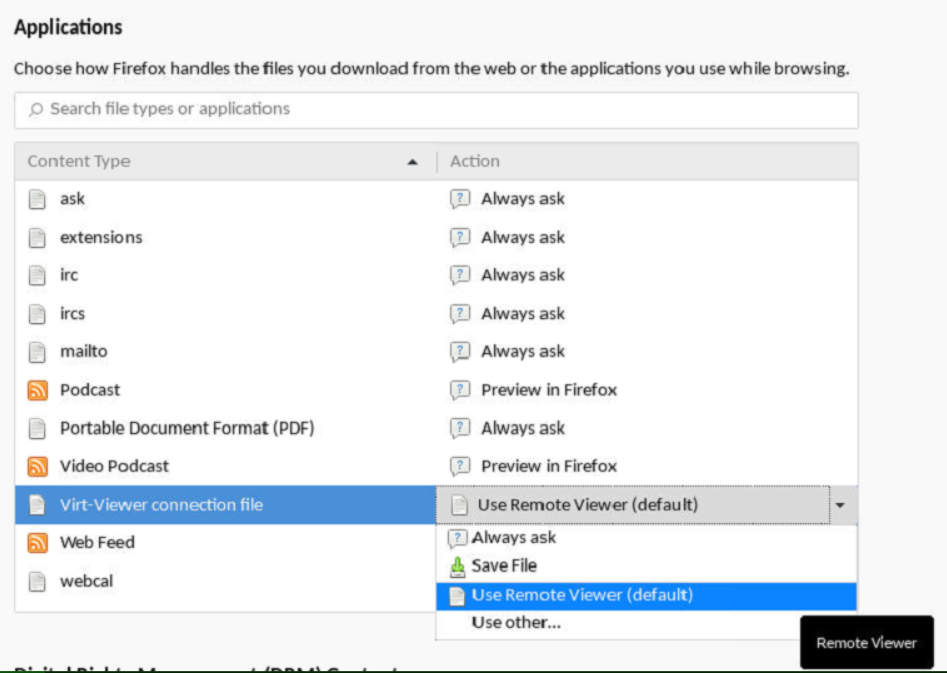Click the mailto file type icon
This screenshot has width=947, height=673.
[x=38, y=352]
